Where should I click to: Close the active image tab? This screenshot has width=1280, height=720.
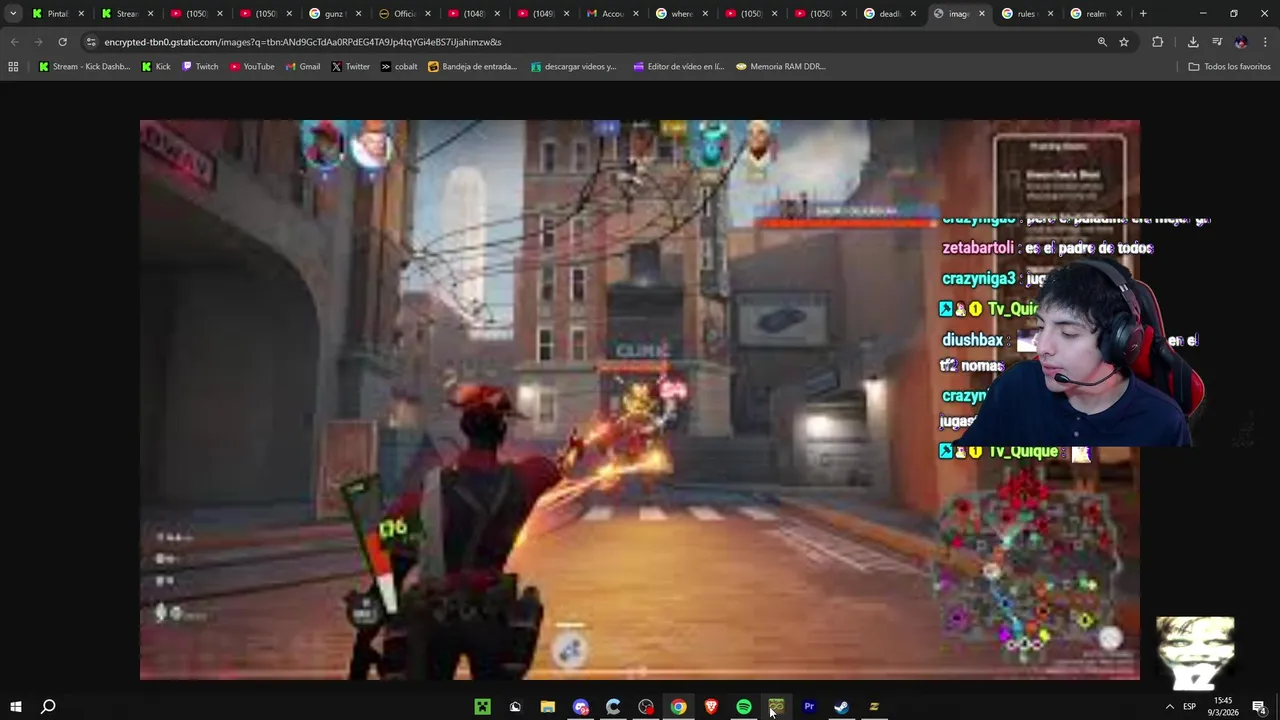tap(982, 14)
